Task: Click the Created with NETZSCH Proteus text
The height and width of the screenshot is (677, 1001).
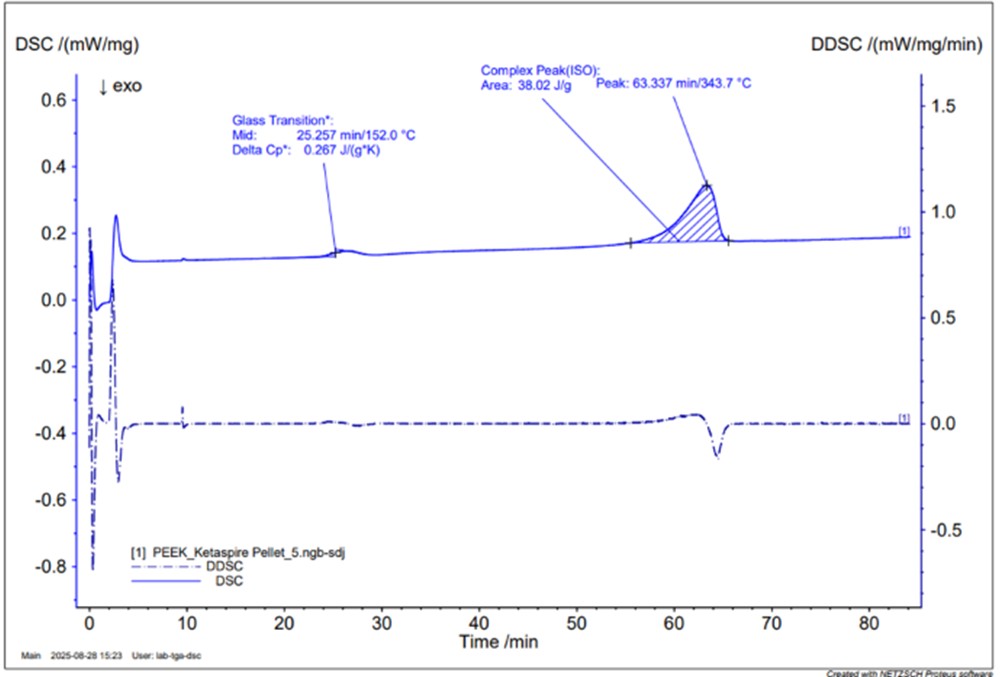Action: click(x=912, y=672)
